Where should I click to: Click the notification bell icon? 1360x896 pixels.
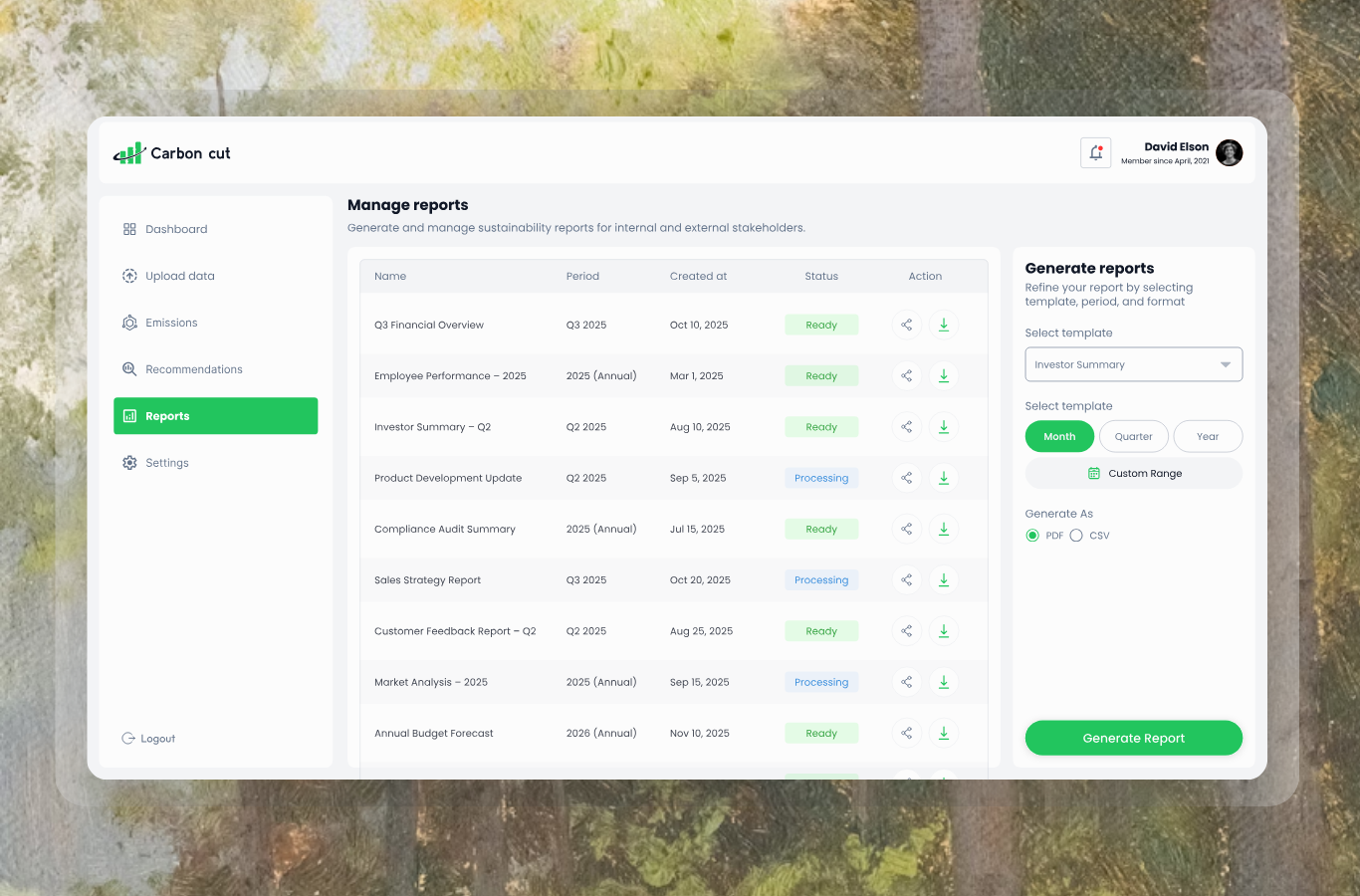coord(1095,153)
